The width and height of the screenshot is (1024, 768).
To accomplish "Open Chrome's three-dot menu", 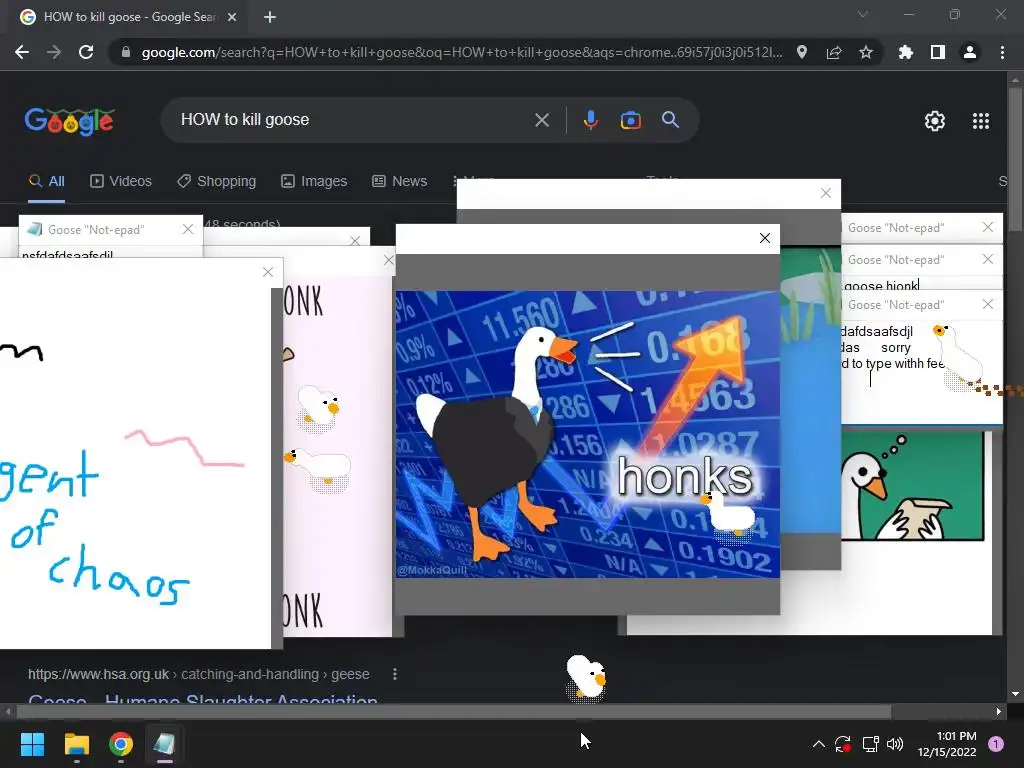I will [1002, 52].
